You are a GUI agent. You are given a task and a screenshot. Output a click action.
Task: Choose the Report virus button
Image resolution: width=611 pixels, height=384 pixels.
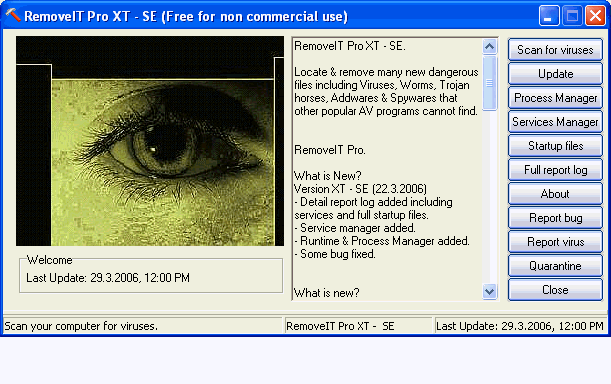pyautogui.click(x=555, y=242)
